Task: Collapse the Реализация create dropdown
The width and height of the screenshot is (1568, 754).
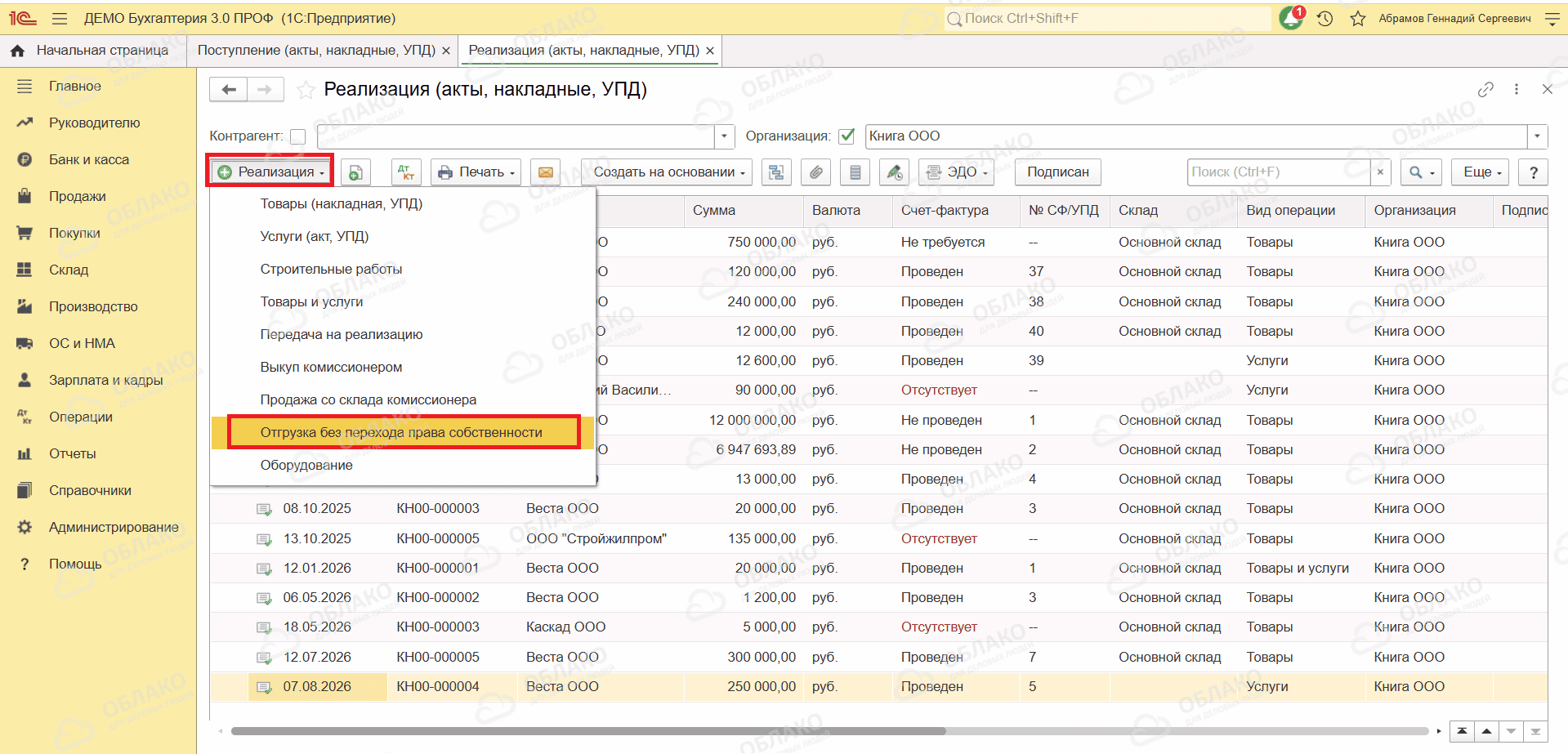Action: pos(270,172)
